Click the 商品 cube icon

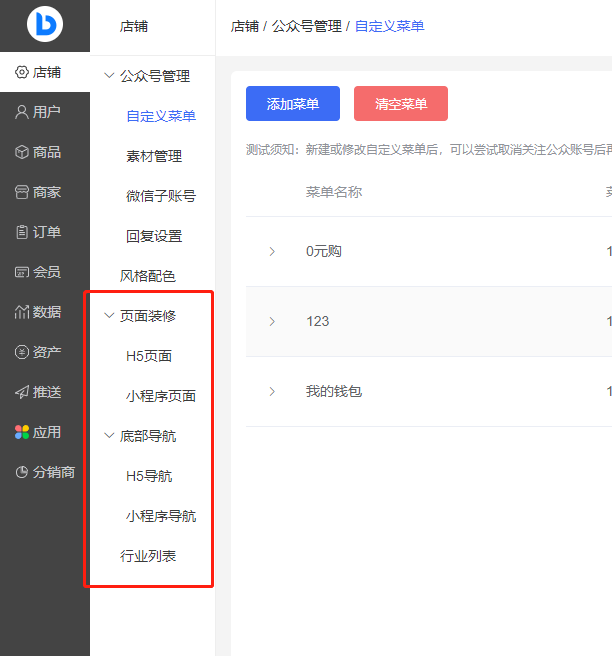point(22,152)
